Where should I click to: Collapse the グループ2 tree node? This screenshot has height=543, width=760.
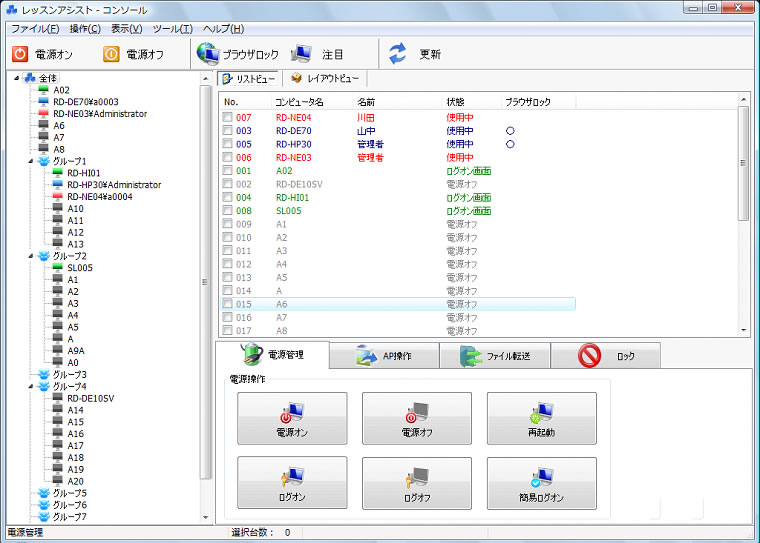(31, 256)
